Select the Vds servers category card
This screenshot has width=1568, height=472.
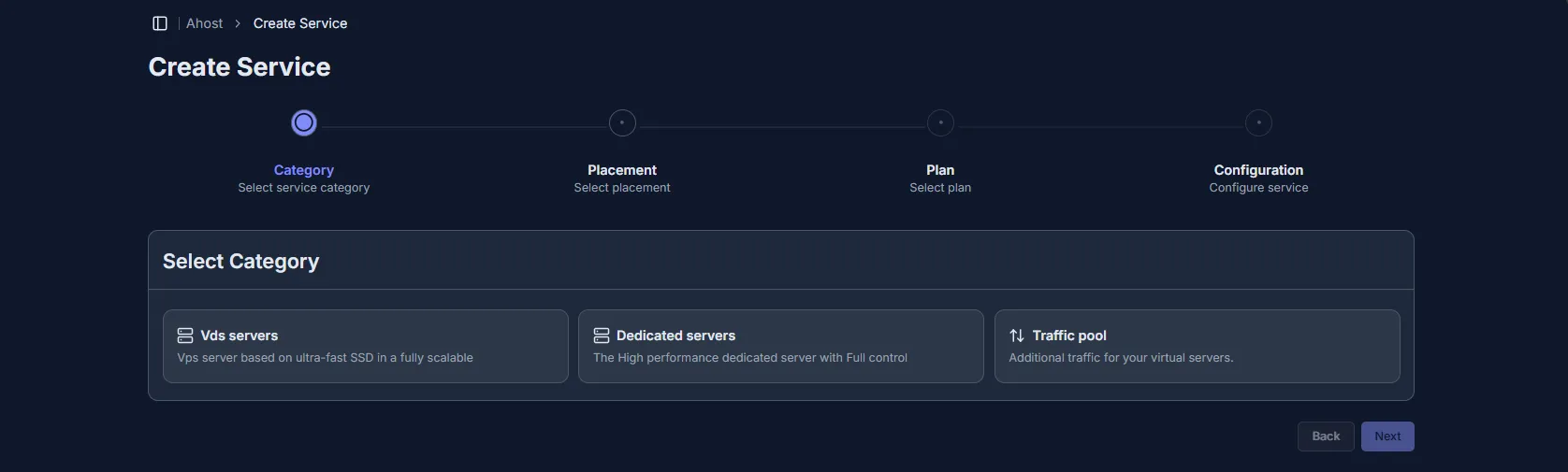(x=365, y=346)
